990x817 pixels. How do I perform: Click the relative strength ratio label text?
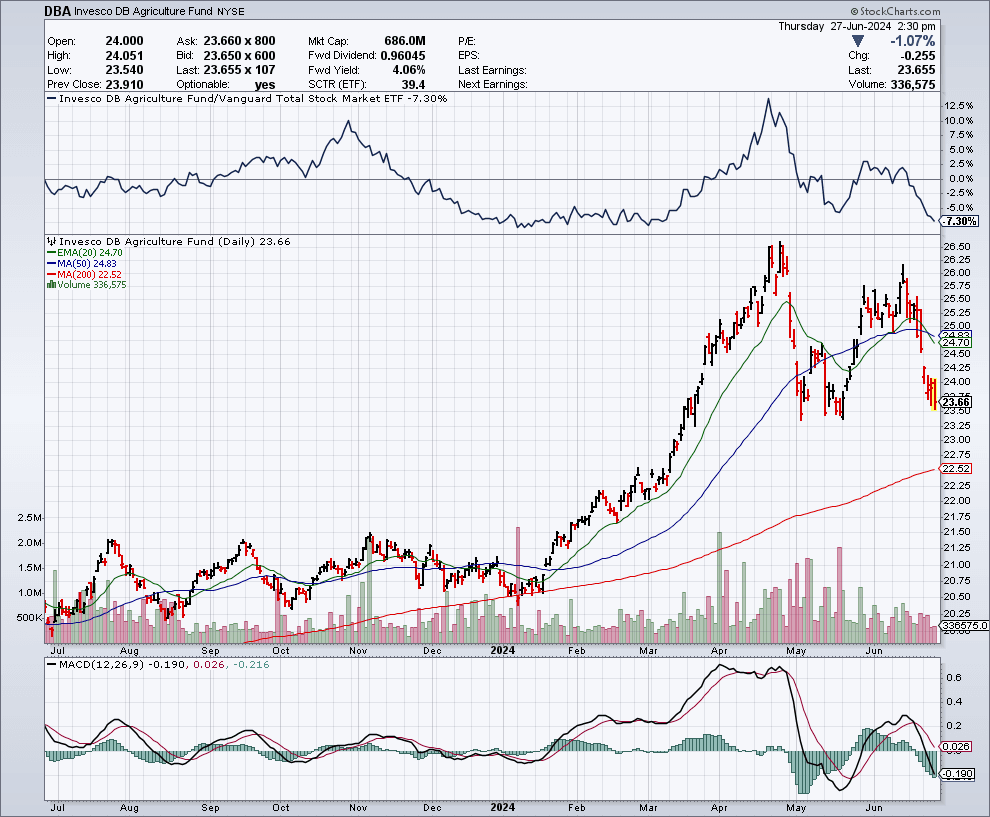(253, 98)
